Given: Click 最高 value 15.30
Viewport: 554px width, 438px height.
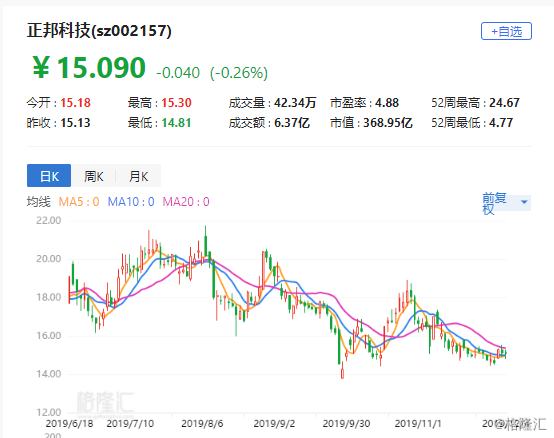Looking at the screenshot, I should click(176, 103).
